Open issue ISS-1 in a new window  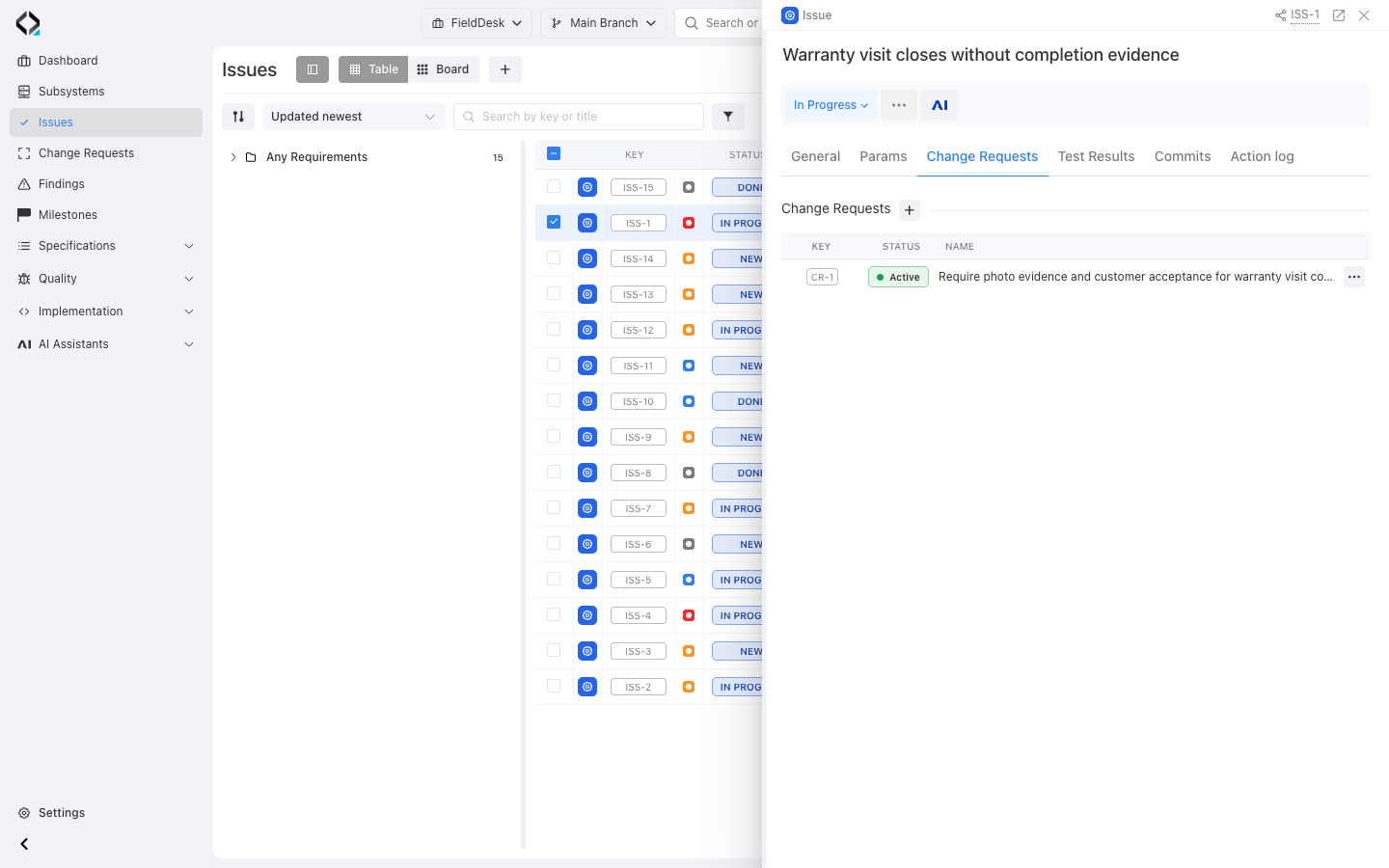(x=1339, y=15)
